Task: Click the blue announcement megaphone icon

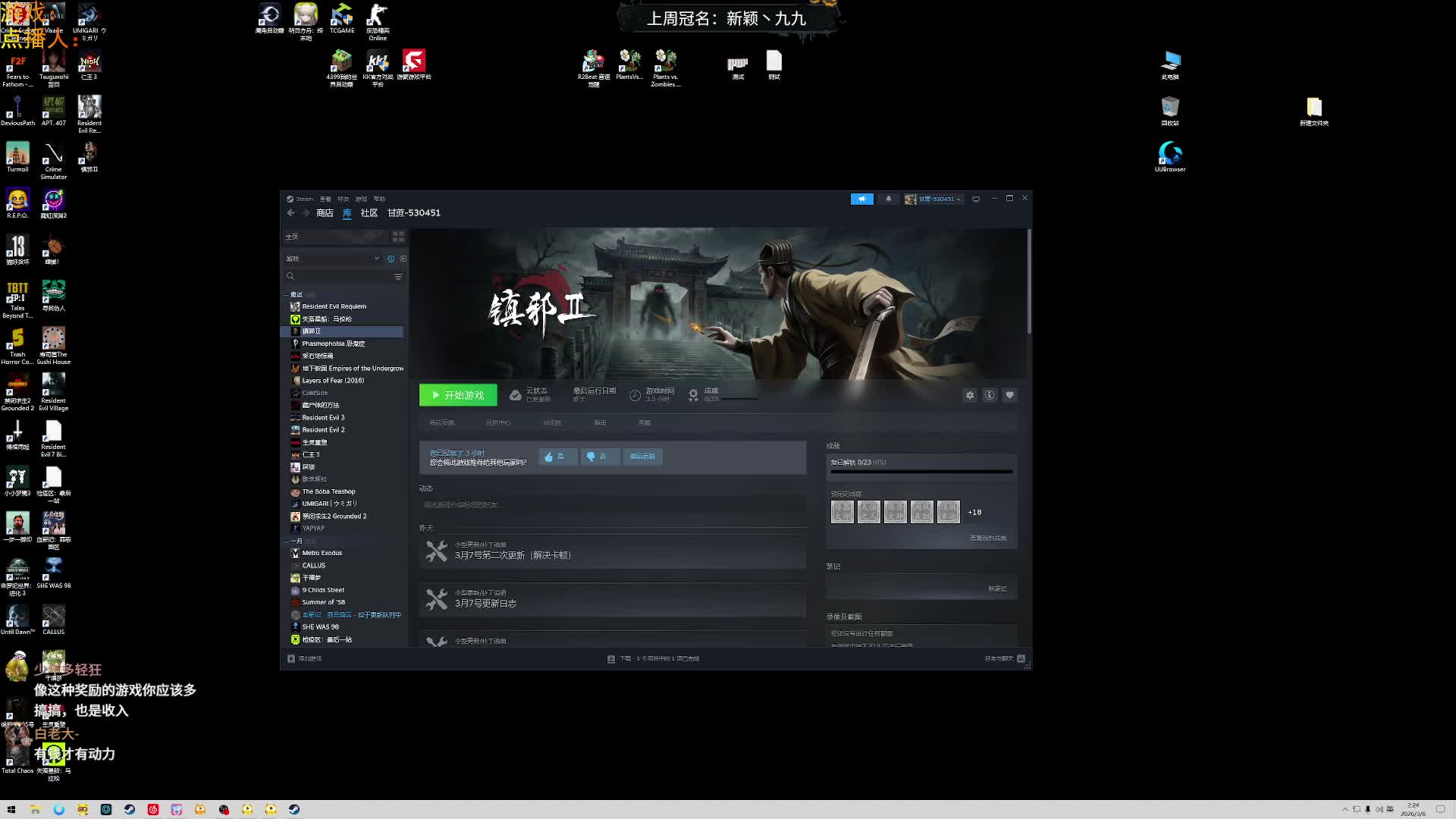Action: [x=861, y=199]
